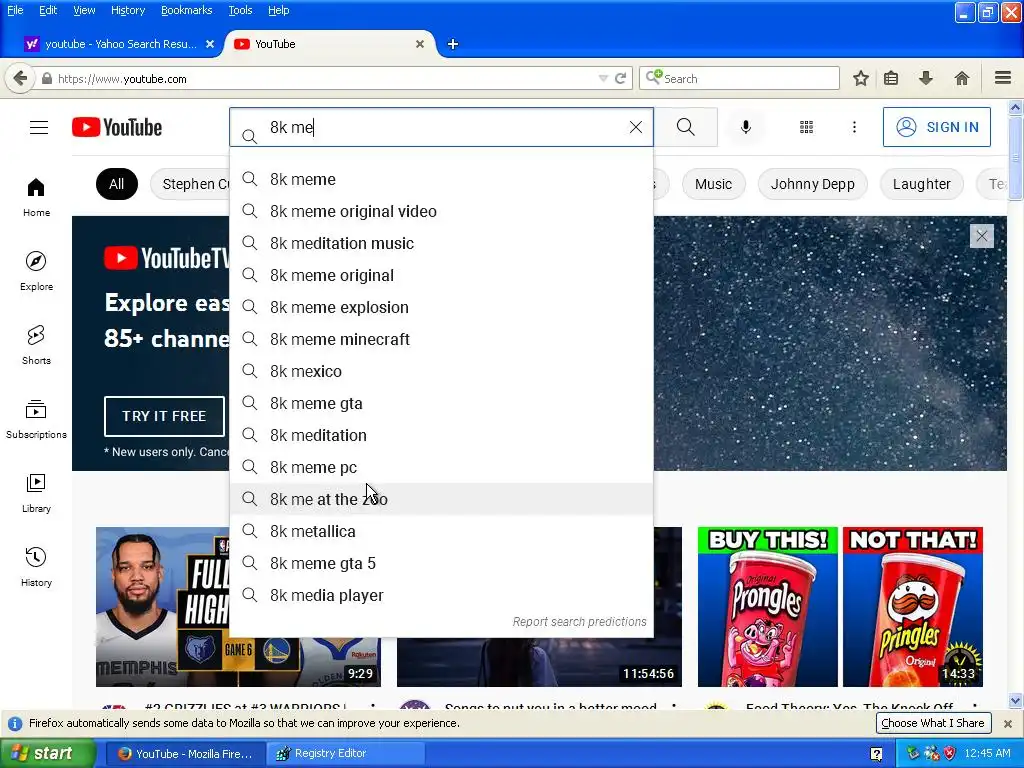Open the YouTube hamburger guide menu
The height and width of the screenshot is (768, 1024).
pyautogui.click(x=39, y=127)
